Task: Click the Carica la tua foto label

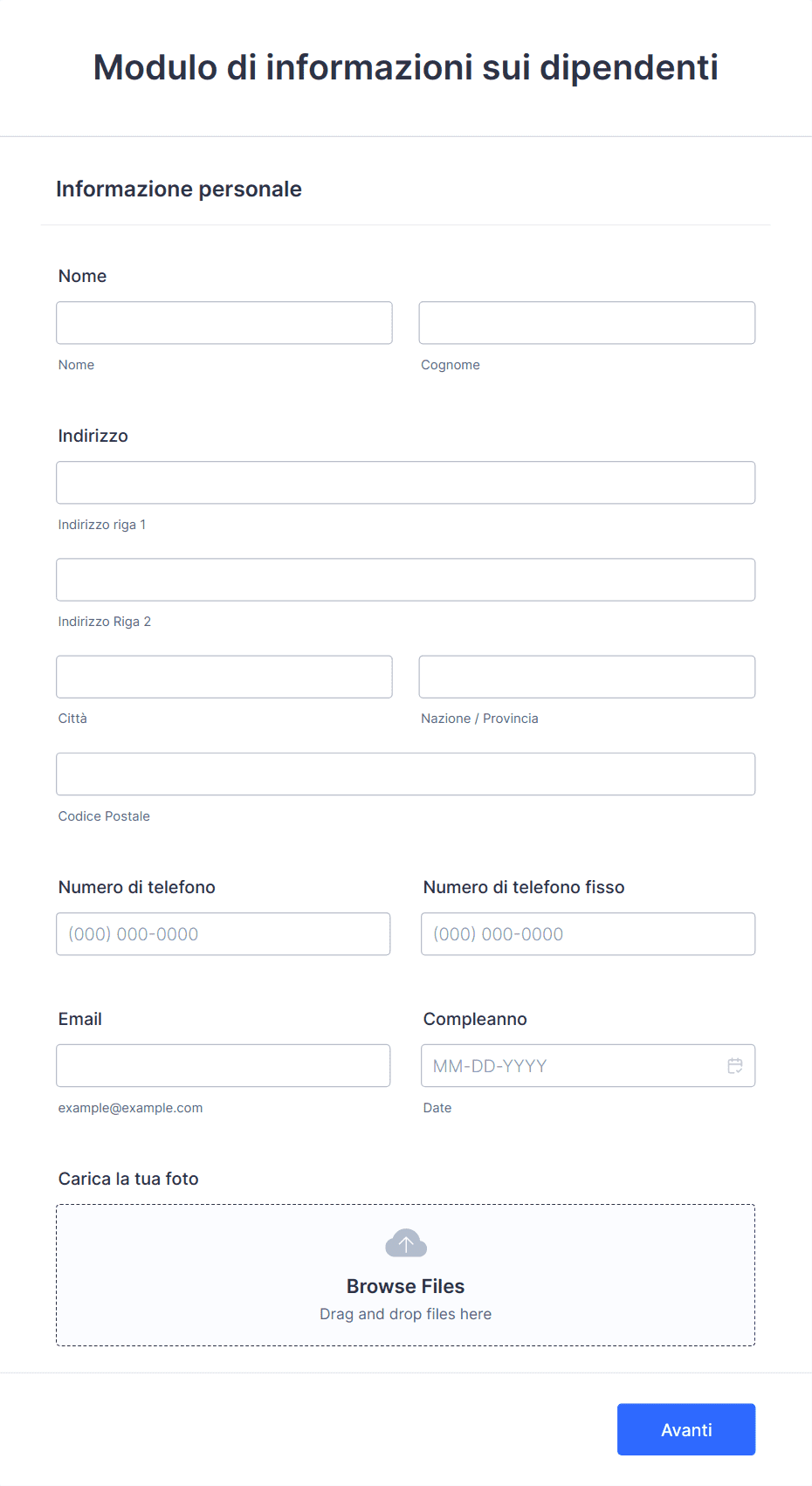Action: point(128,1179)
